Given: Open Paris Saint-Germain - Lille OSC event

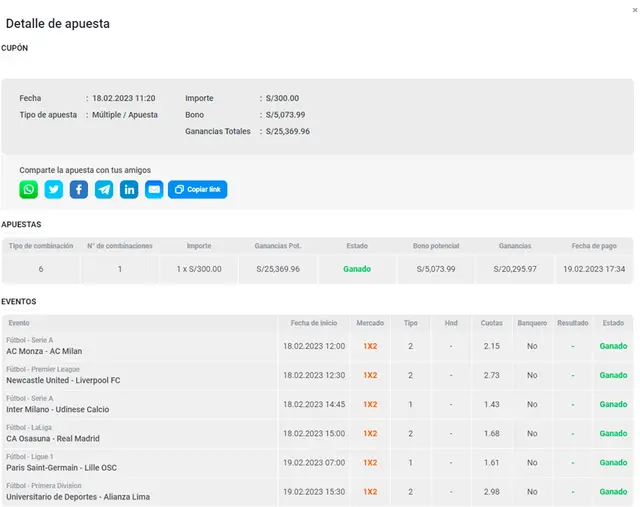Looking at the screenshot, I should [61, 467].
